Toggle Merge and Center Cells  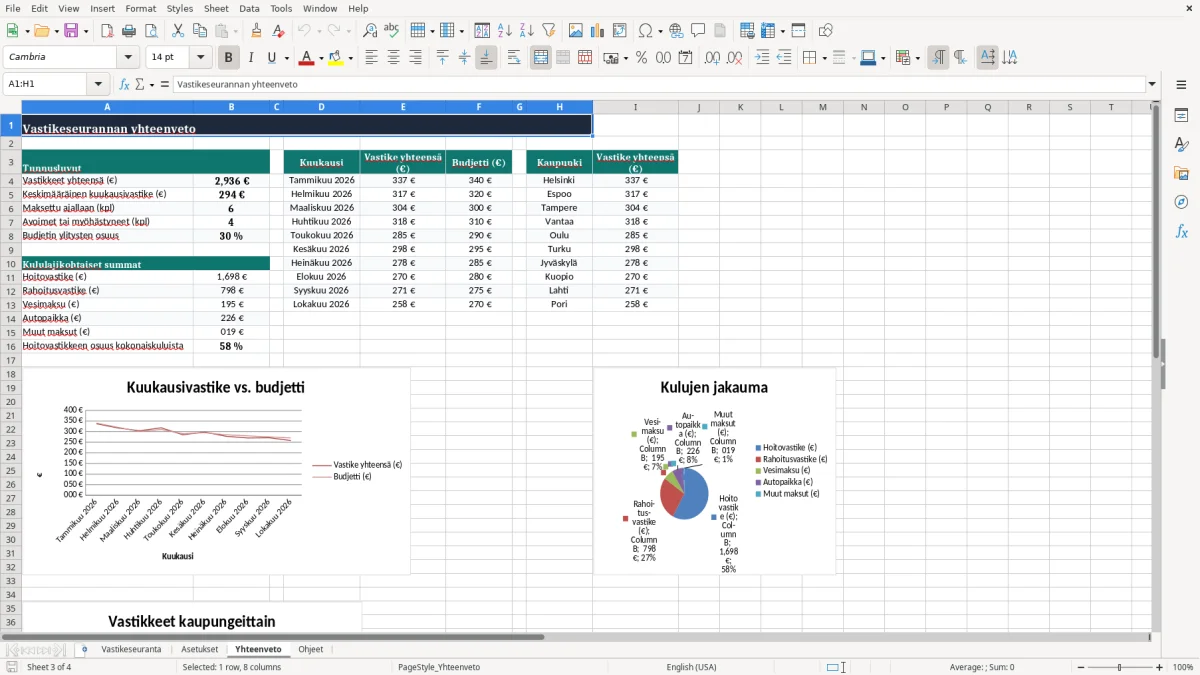pyautogui.click(x=541, y=58)
